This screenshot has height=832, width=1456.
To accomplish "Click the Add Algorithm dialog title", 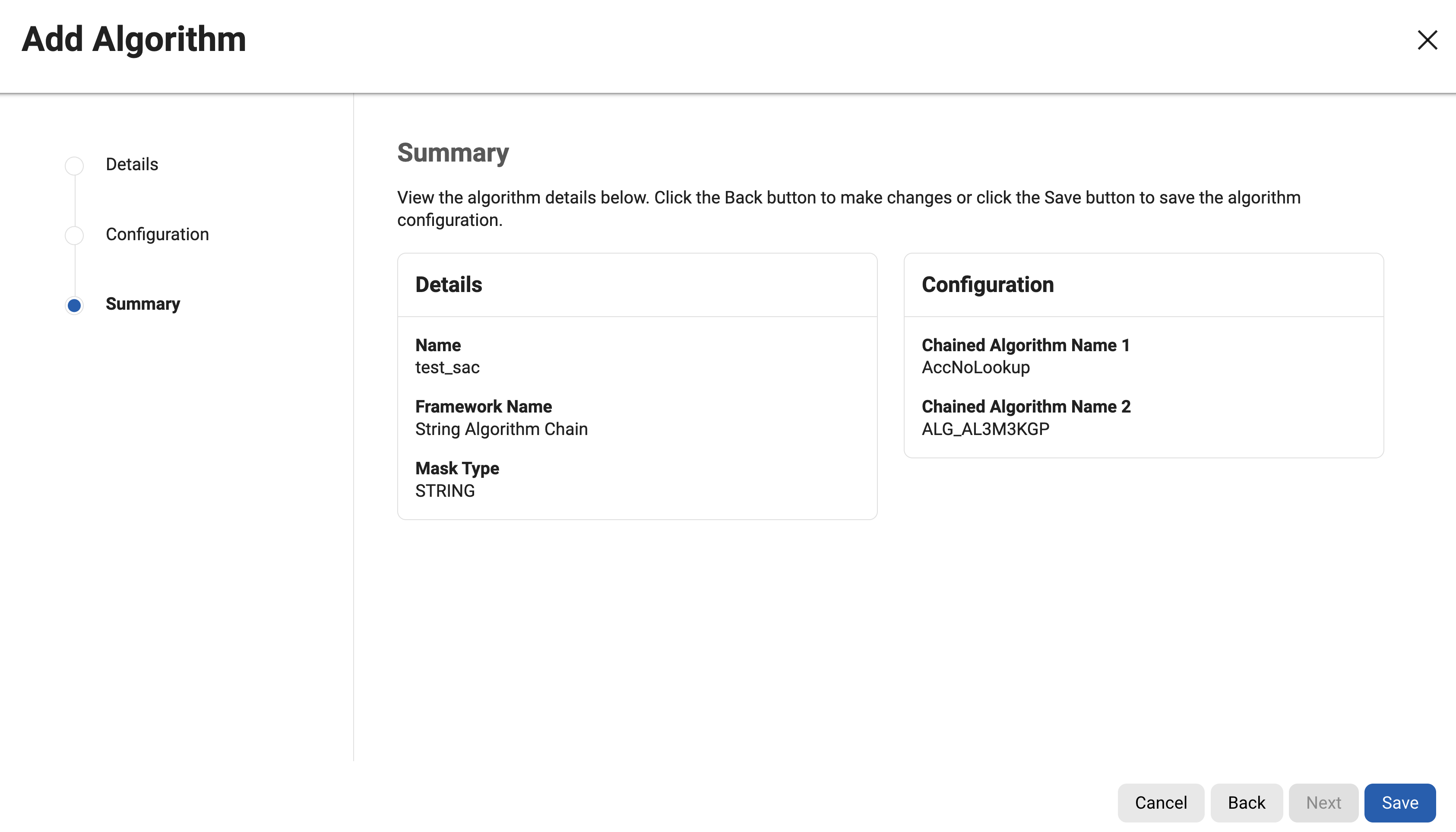I will [133, 39].
